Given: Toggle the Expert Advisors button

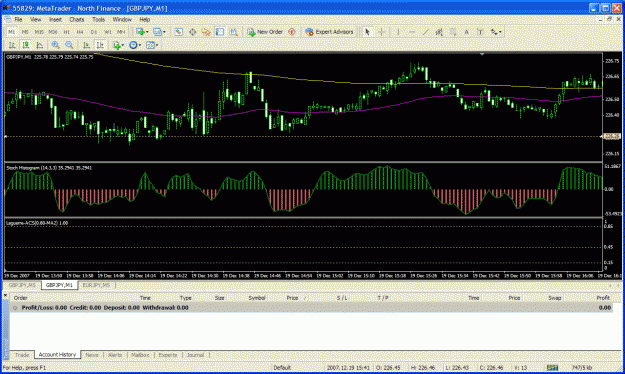Looking at the screenshot, I should point(329,32).
